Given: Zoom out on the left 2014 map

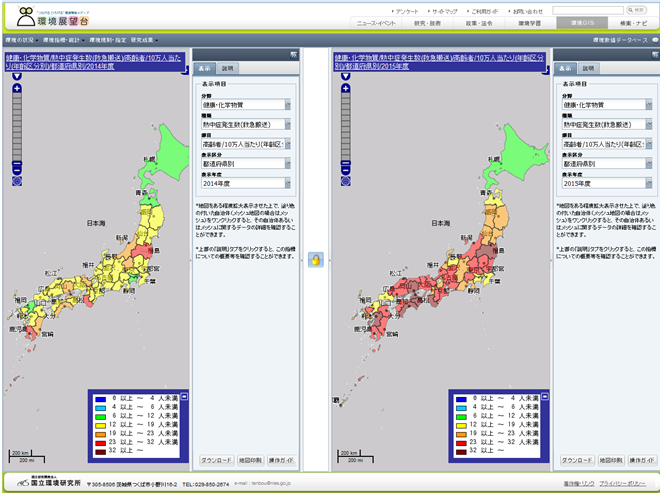Looking at the screenshot, I should [16, 169].
